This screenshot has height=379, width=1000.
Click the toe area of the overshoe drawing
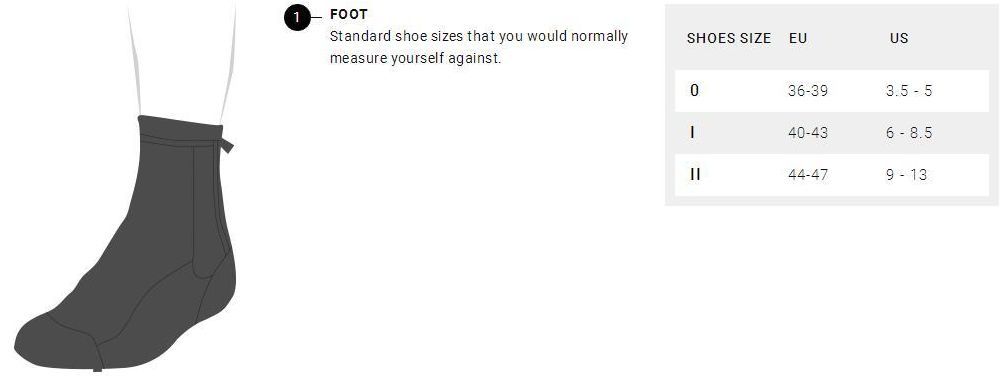54,341
